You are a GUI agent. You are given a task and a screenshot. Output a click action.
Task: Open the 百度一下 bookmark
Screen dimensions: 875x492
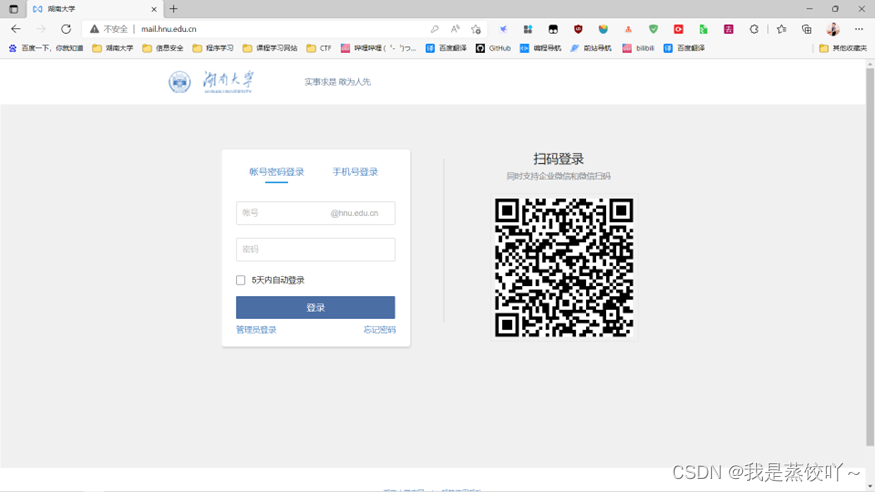tap(46, 49)
